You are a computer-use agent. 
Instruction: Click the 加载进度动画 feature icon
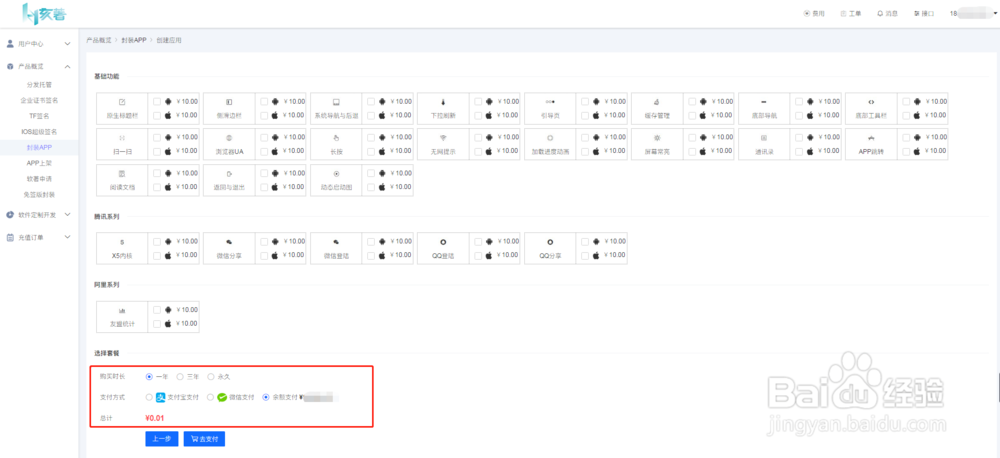[x=550, y=138]
